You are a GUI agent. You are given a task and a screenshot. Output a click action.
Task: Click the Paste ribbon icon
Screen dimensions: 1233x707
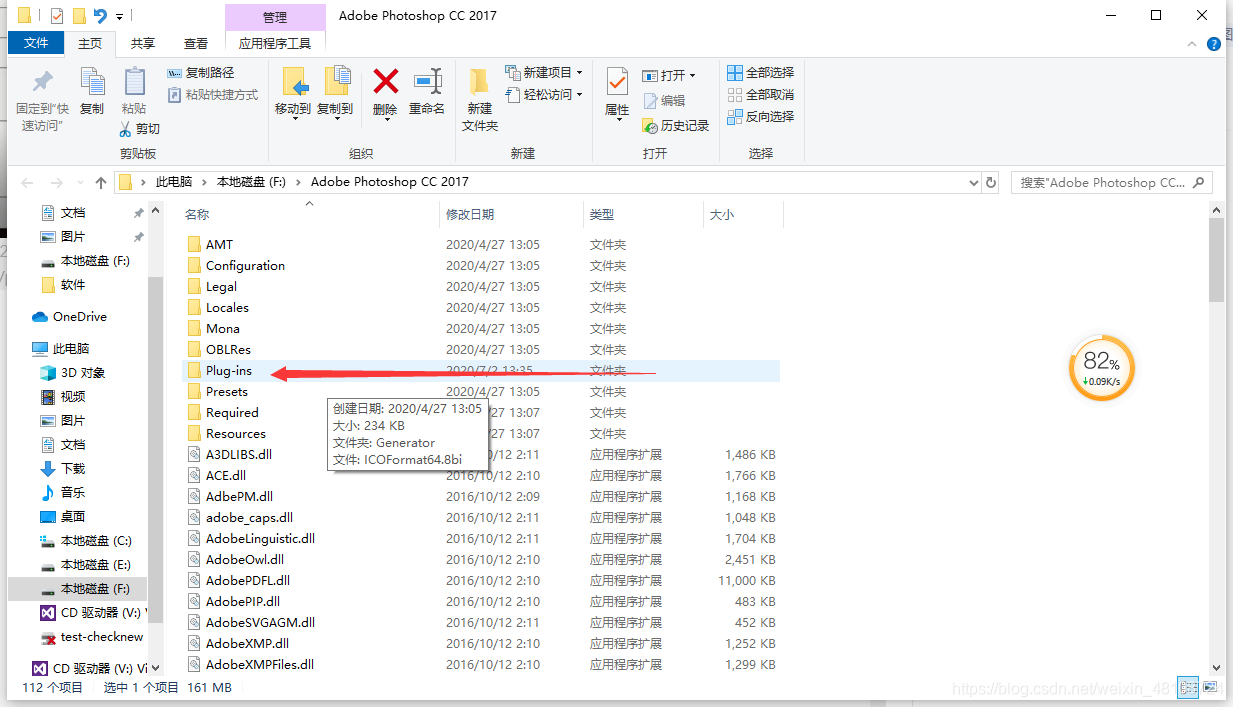[x=134, y=82]
